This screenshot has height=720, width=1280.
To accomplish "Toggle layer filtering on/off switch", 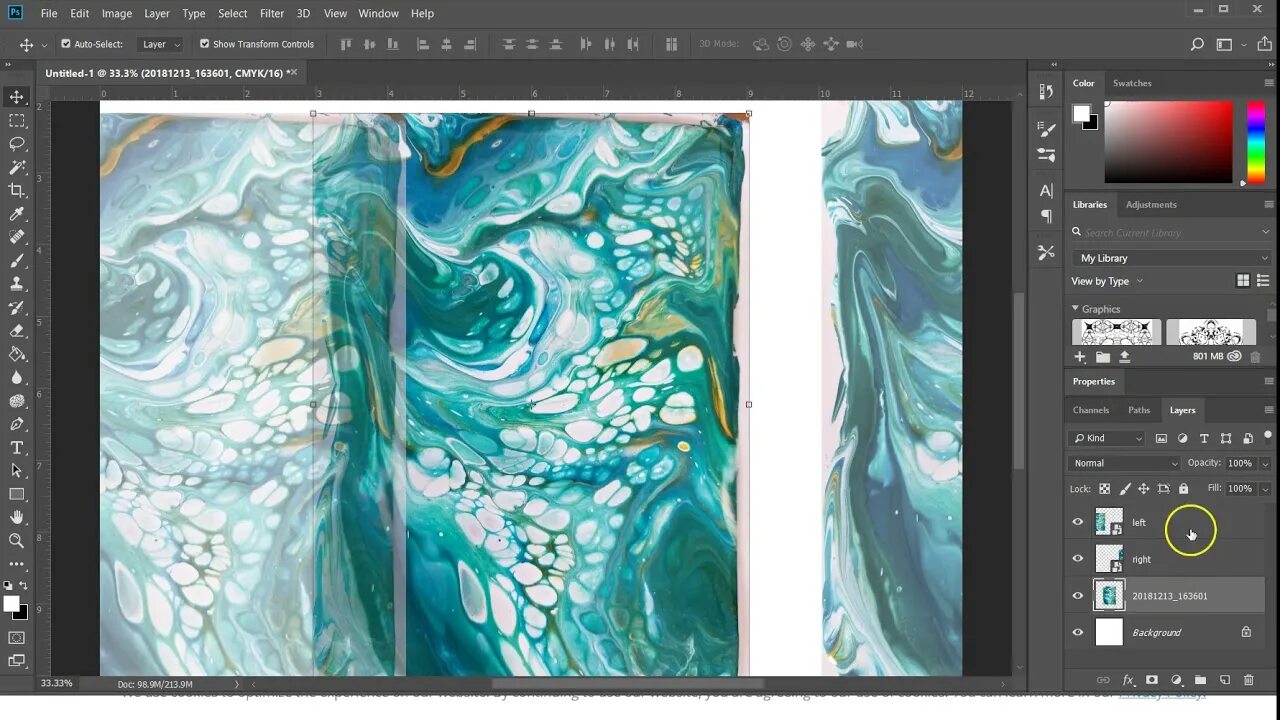I will (1268, 436).
